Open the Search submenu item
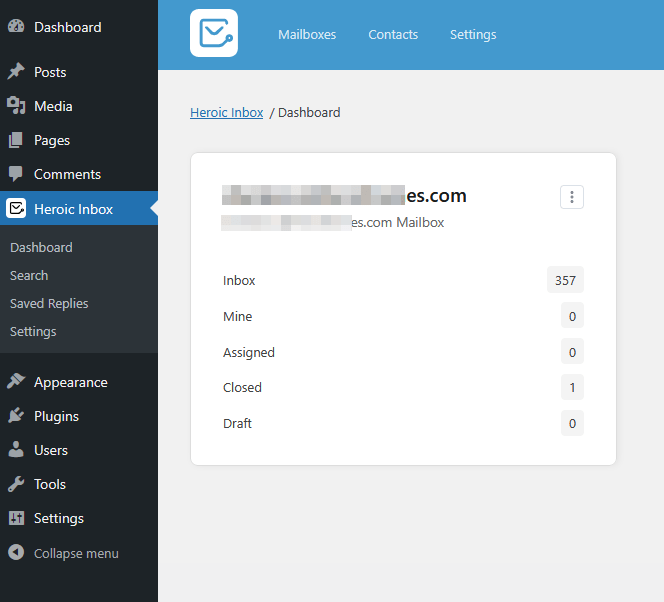 (x=29, y=276)
